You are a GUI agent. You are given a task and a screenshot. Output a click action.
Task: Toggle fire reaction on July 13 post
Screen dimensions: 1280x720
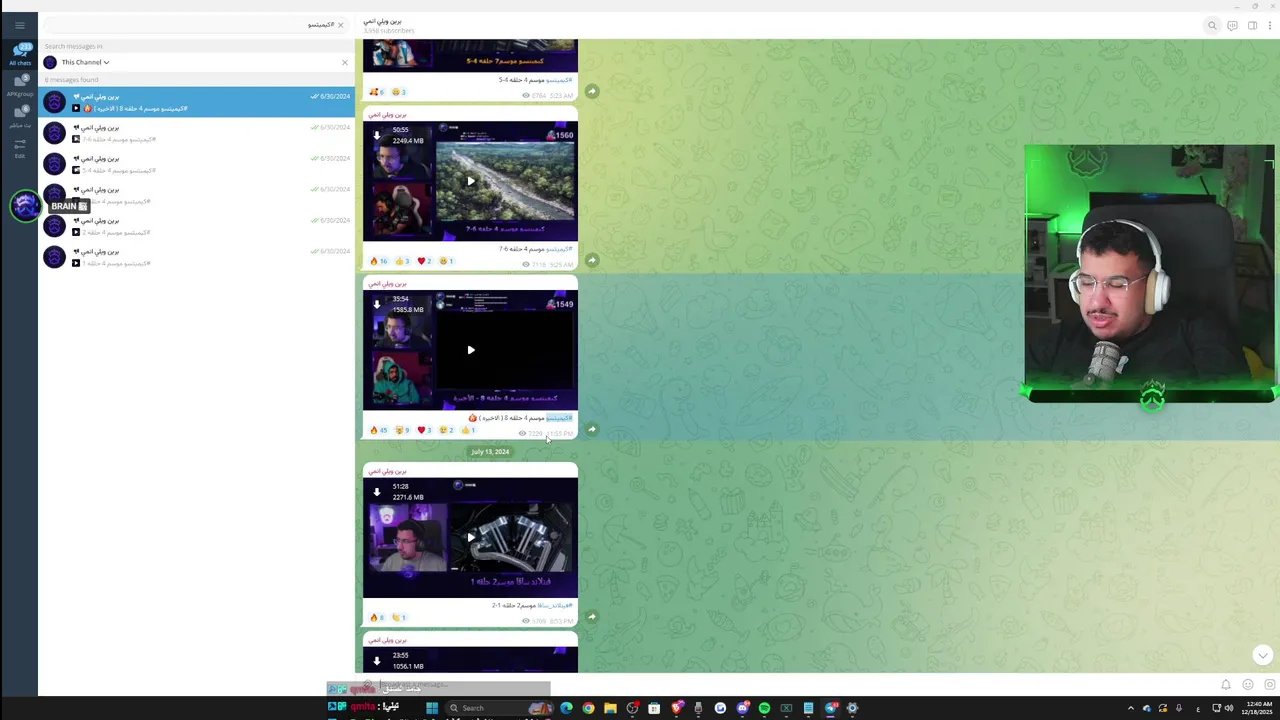pos(377,617)
